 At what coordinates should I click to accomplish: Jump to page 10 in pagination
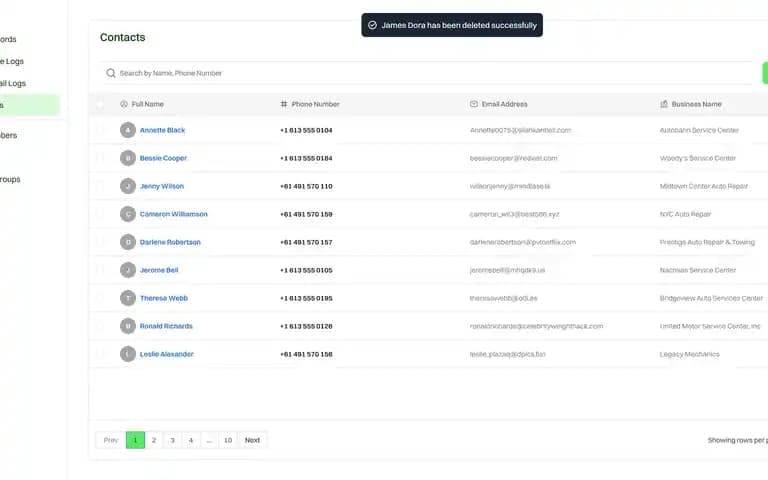click(x=228, y=440)
